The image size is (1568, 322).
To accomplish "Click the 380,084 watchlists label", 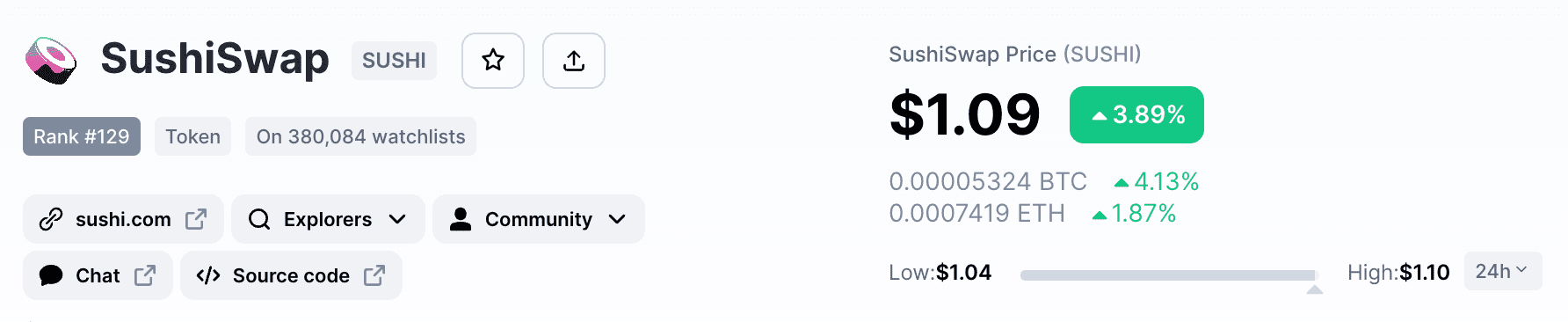I will (x=361, y=136).
